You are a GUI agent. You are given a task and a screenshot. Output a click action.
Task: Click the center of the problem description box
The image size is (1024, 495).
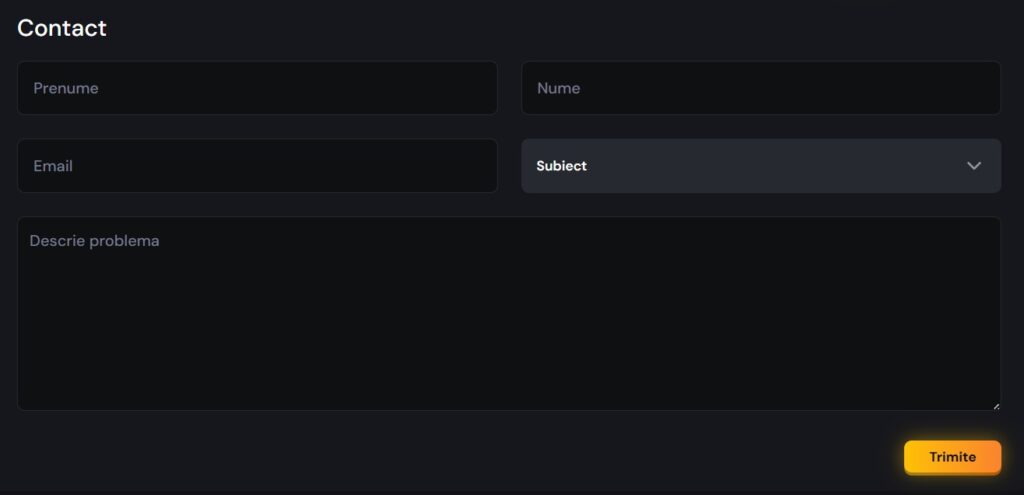(x=509, y=313)
